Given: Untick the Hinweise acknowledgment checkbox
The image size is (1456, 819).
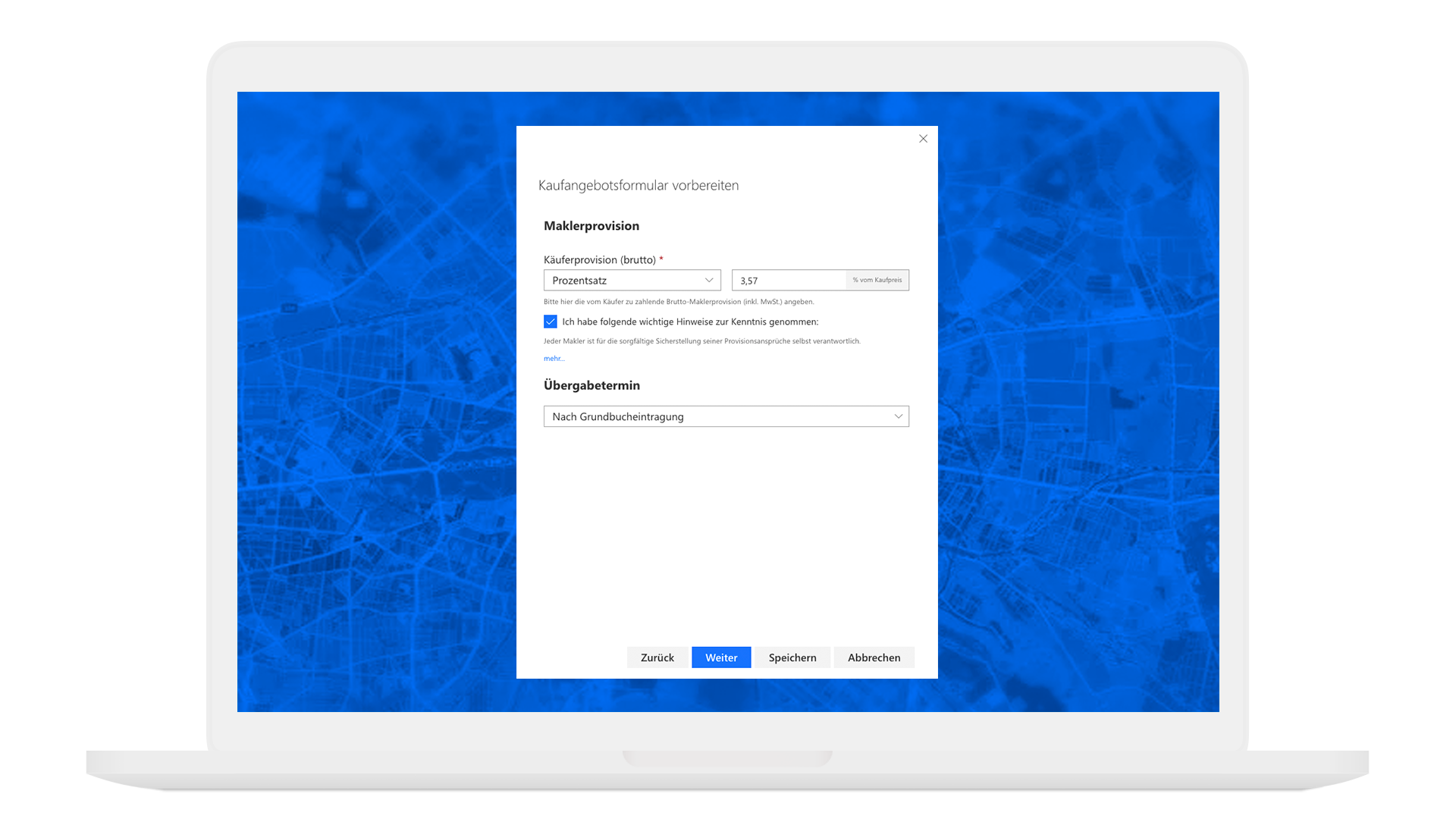Looking at the screenshot, I should pyautogui.click(x=551, y=322).
